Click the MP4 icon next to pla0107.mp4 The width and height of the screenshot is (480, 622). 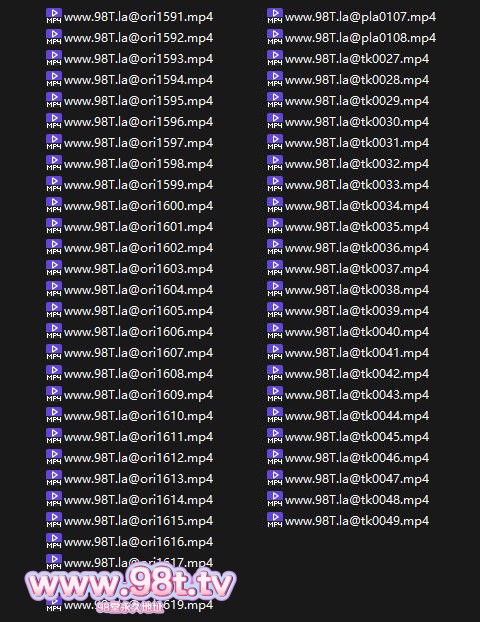tap(275, 16)
